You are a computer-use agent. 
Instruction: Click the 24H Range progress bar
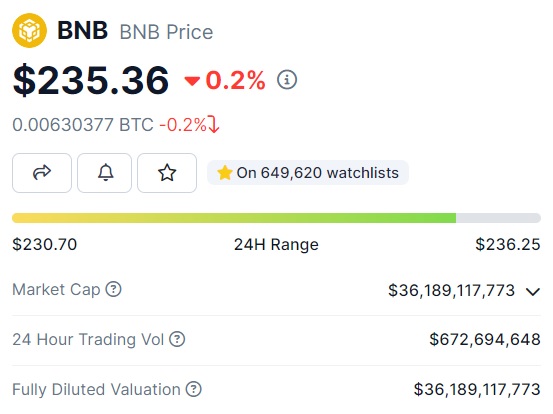click(276, 218)
